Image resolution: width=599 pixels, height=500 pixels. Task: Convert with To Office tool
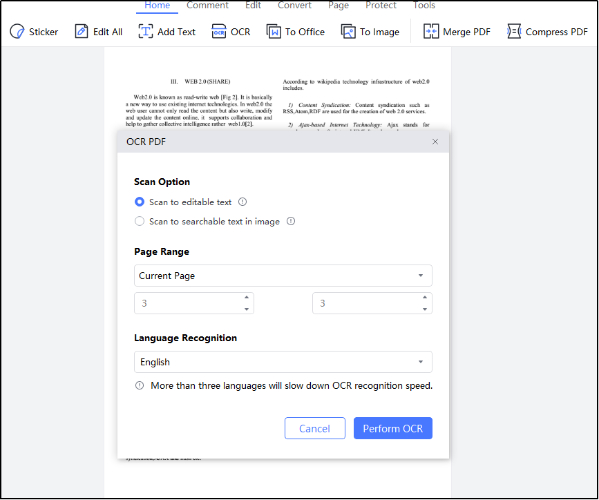[295, 32]
